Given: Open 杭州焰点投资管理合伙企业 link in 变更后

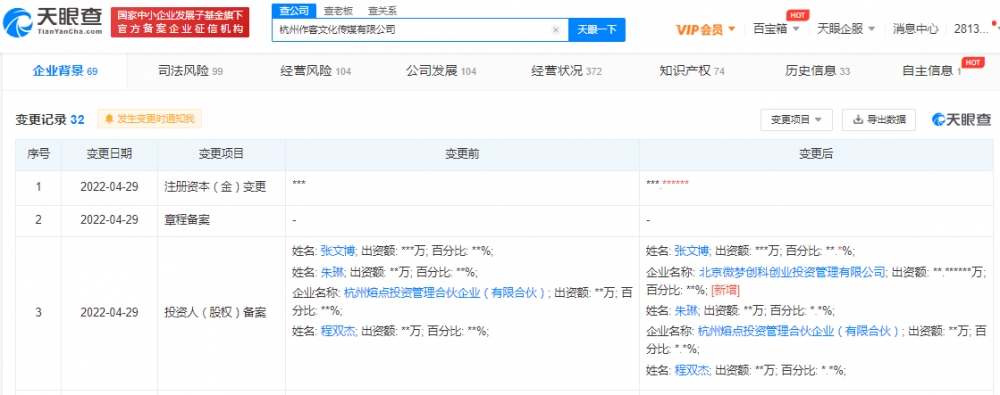Looking at the screenshot, I should pyautogui.click(x=799, y=331).
